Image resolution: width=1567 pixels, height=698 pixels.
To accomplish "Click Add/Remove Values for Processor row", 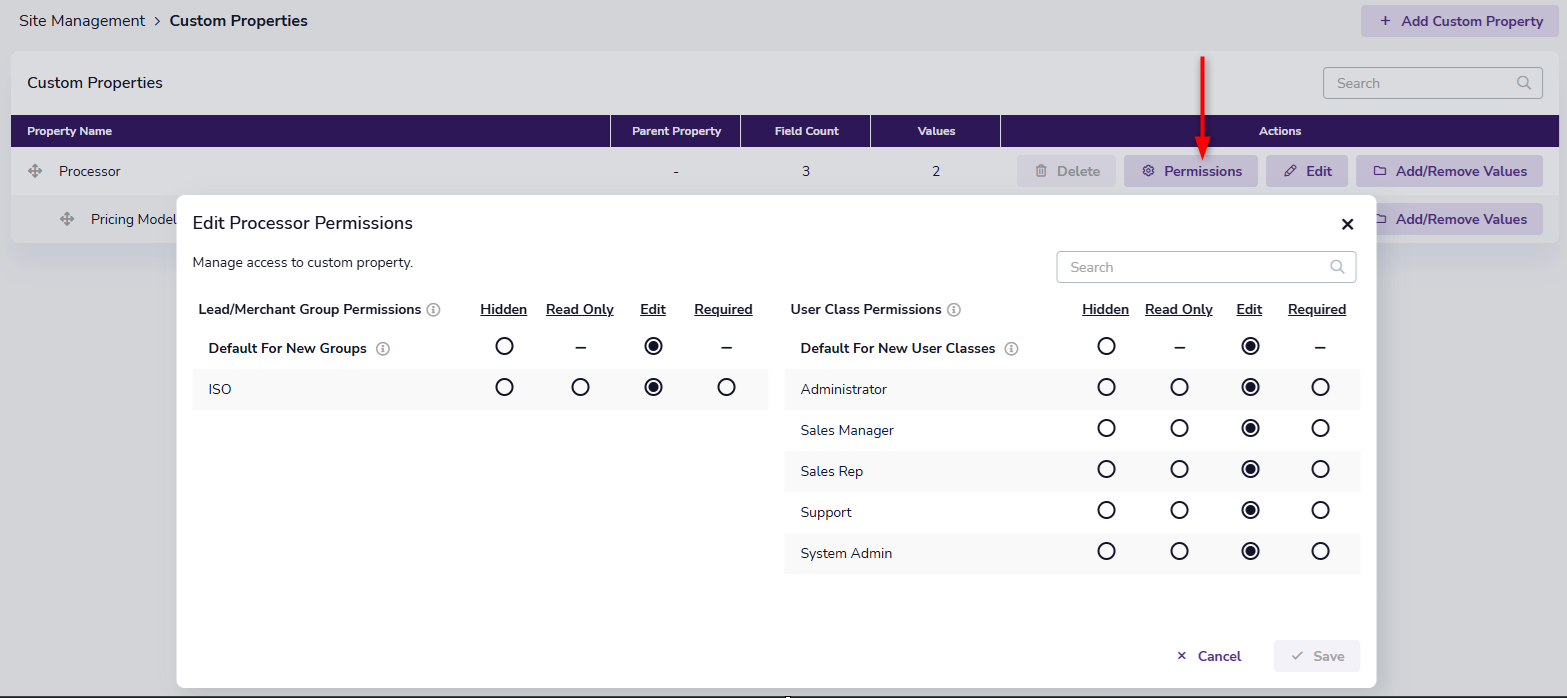I will (1449, 171).
